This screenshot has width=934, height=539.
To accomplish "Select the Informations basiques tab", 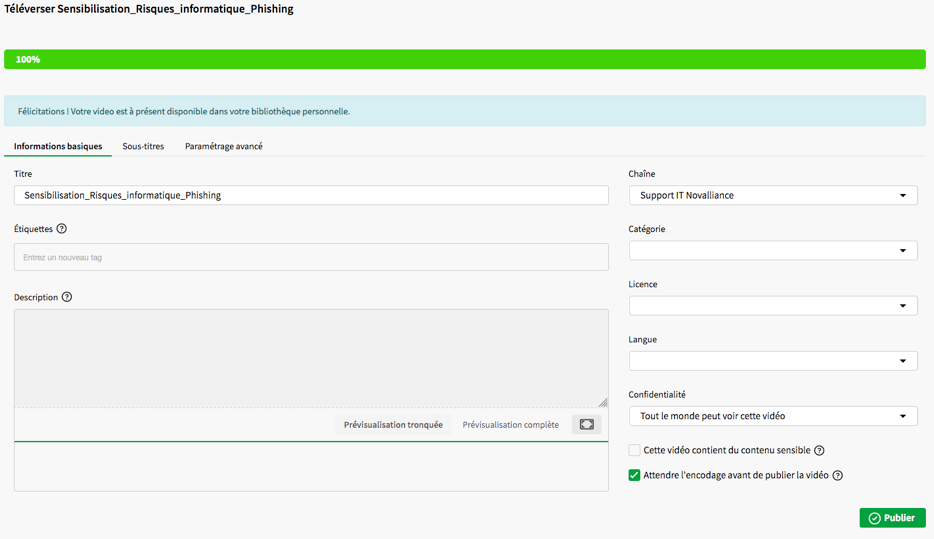I will (58, 146).
